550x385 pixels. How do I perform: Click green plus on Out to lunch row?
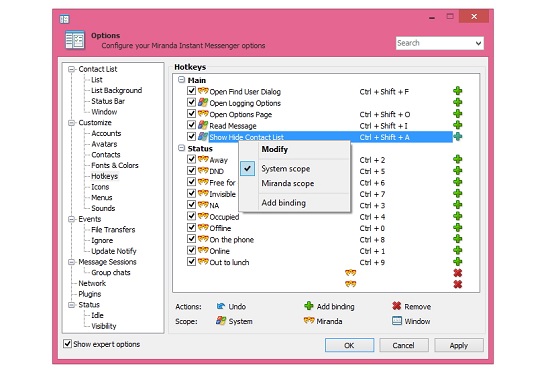coord(457,262)
